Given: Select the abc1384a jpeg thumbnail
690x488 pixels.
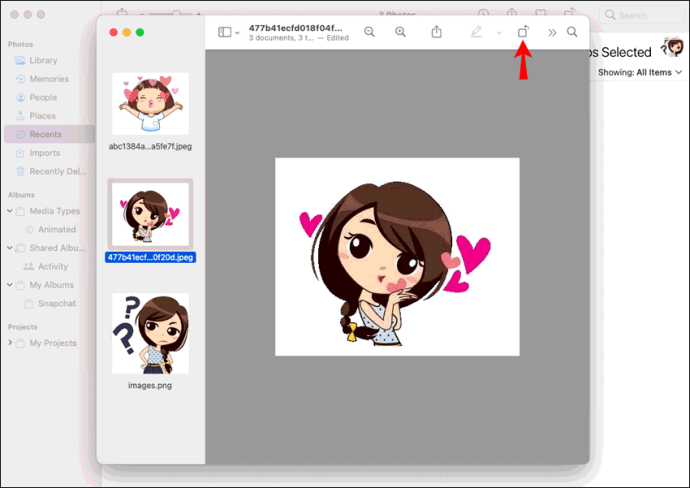Looking at the screenshot, I should coord(150,104).
